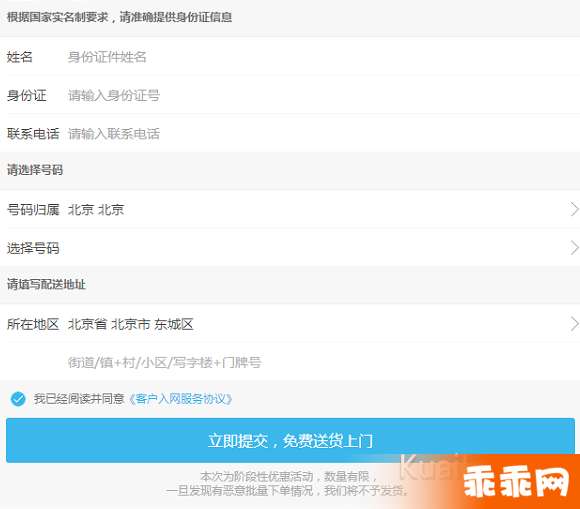Select the 北京省 北京市 东城区 region
This screenshot has width=580, height=509.
(x=131, y=324)
